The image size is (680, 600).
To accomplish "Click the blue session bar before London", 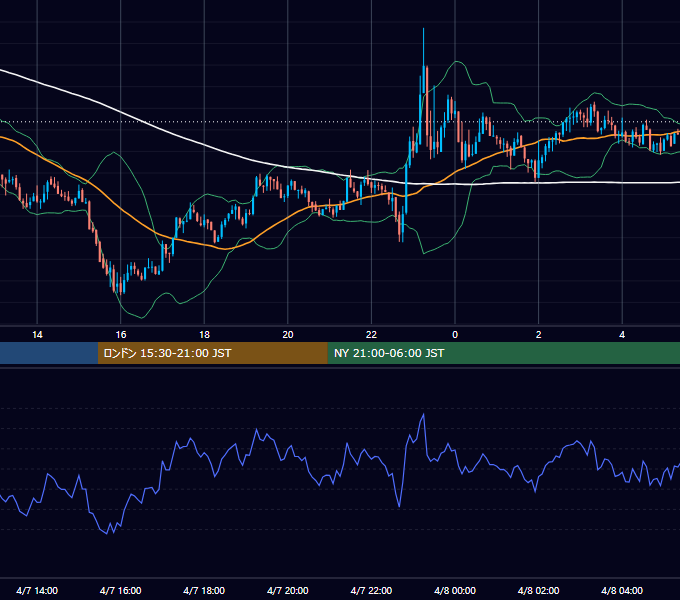I will click(x=49, y=353).
